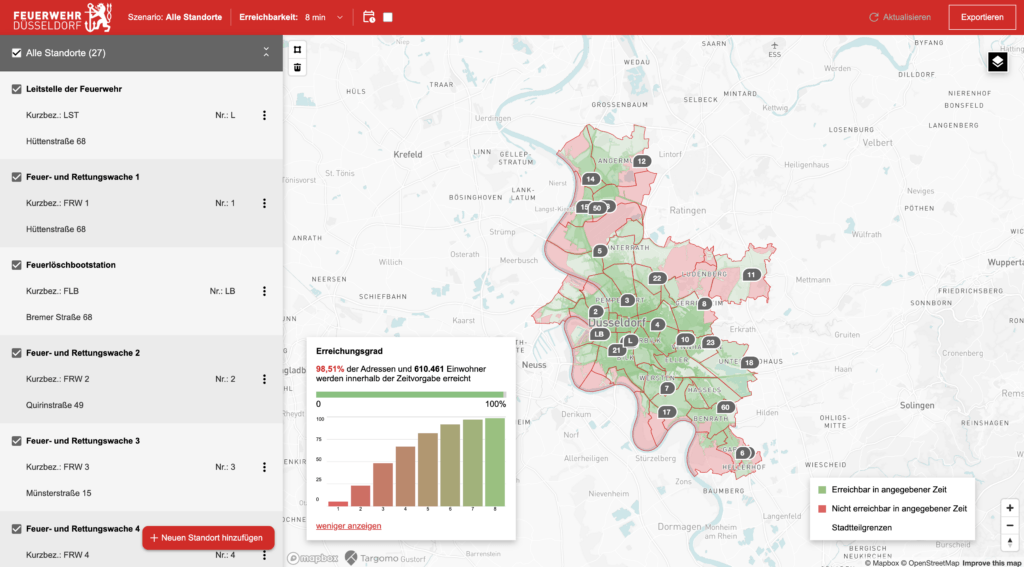This screenshot has width=1024, height=567.
Task: Click Kurzbez.: LST text
Action: [x=52, y=115]
